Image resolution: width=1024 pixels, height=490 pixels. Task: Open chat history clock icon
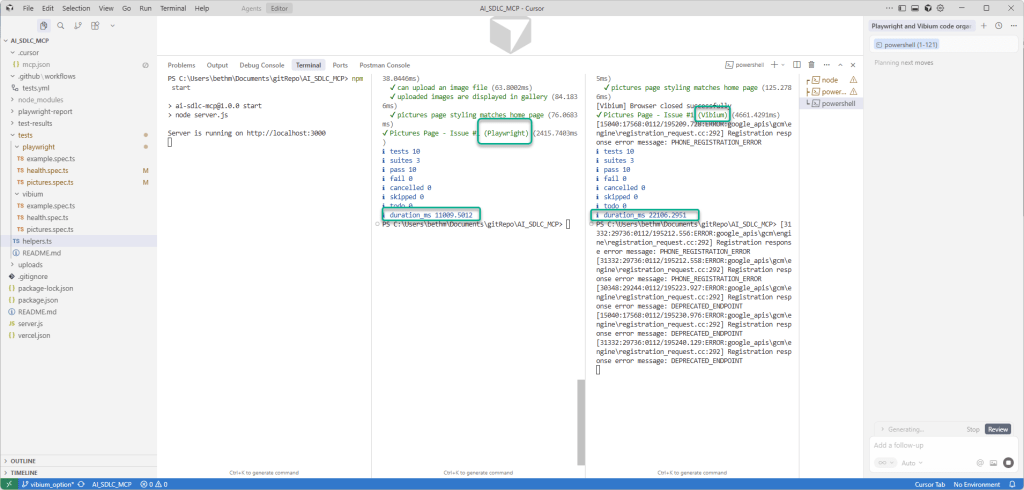(x=998, y=25)
